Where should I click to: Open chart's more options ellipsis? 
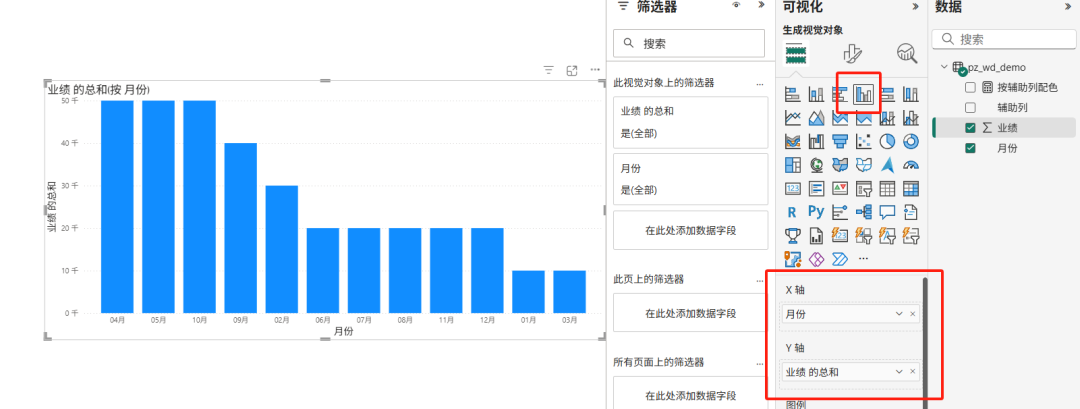coord(595,70)
